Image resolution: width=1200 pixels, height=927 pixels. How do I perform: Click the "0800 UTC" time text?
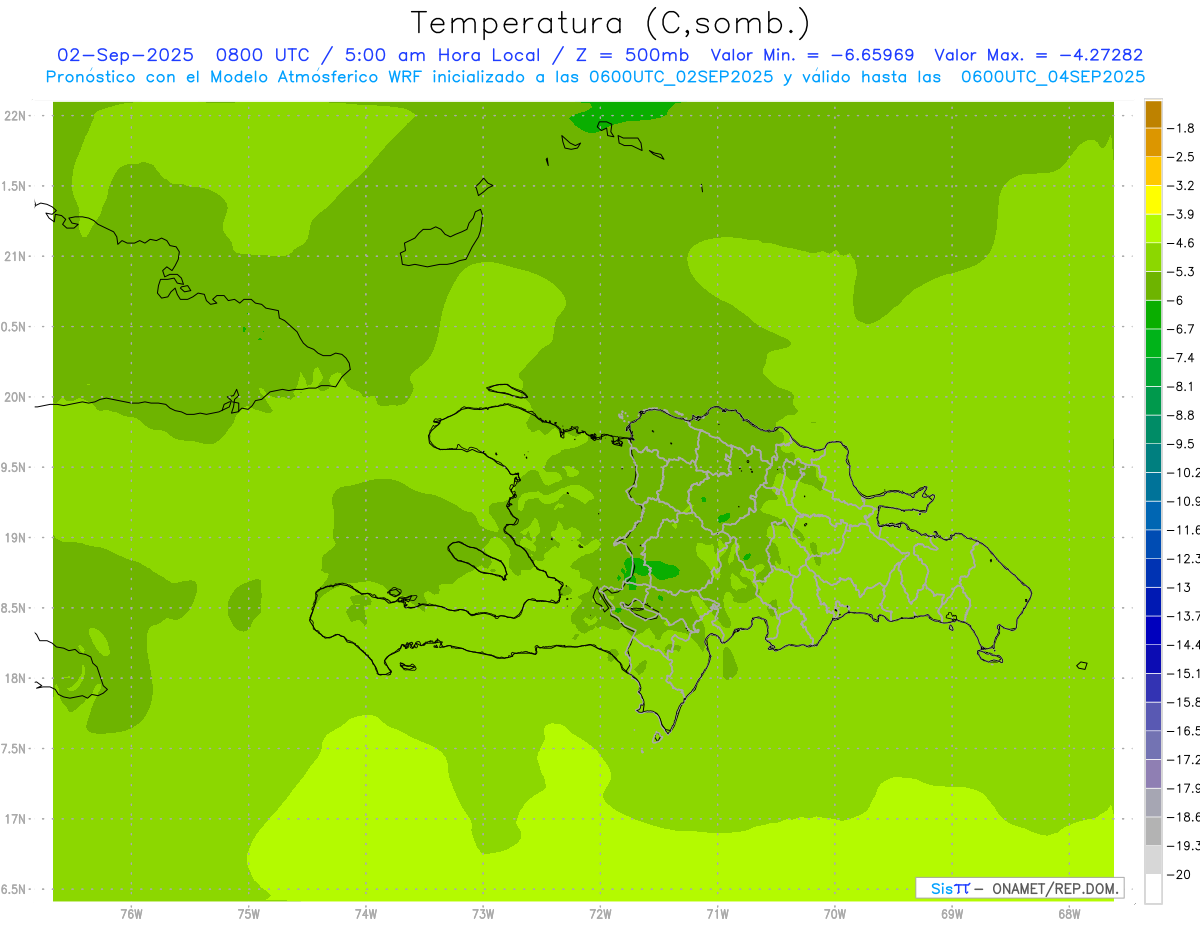click(261, 55)
